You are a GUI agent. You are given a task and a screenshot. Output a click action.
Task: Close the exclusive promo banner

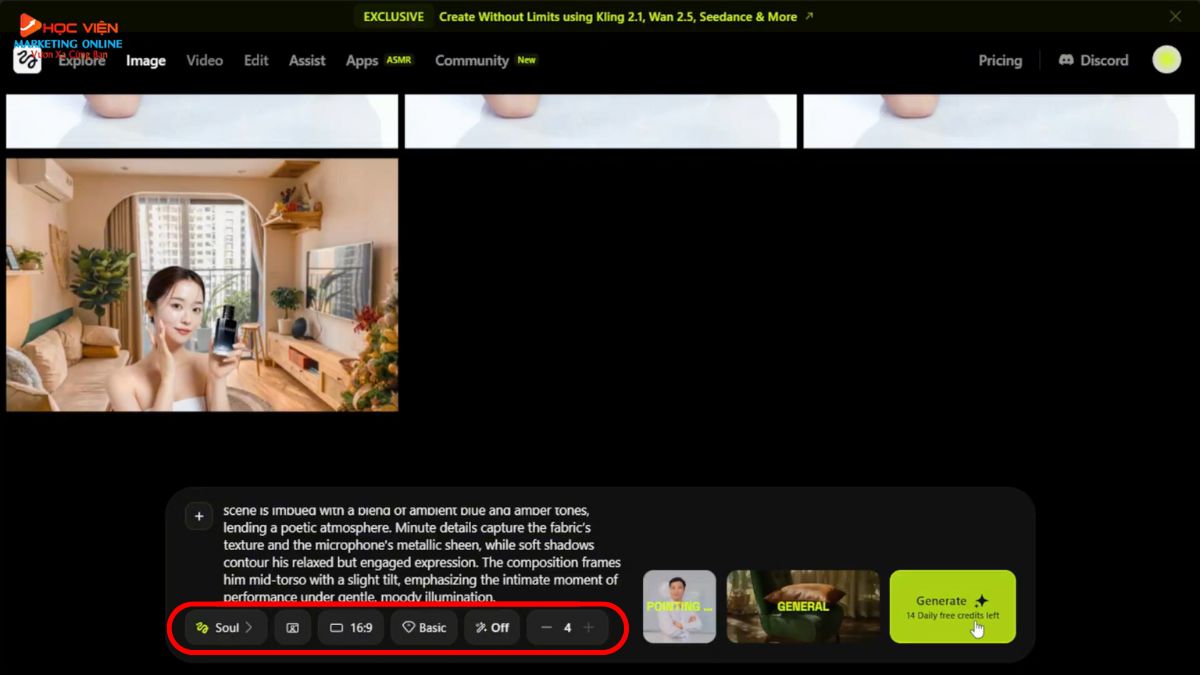point(1175,16)
